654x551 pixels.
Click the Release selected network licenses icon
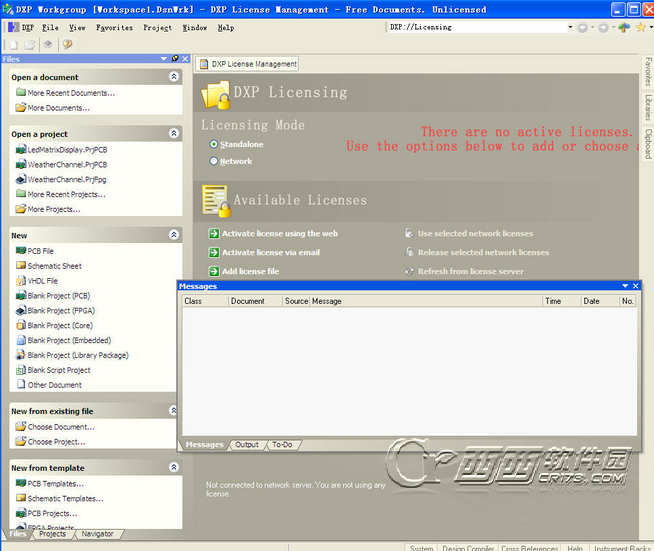(409, 252)
